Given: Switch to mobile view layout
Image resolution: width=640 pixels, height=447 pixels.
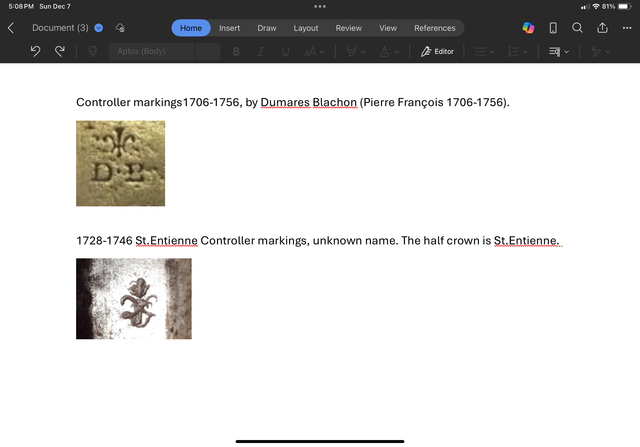Looking at the screenshot, I should pyautogui.click(x=553, y=28).
